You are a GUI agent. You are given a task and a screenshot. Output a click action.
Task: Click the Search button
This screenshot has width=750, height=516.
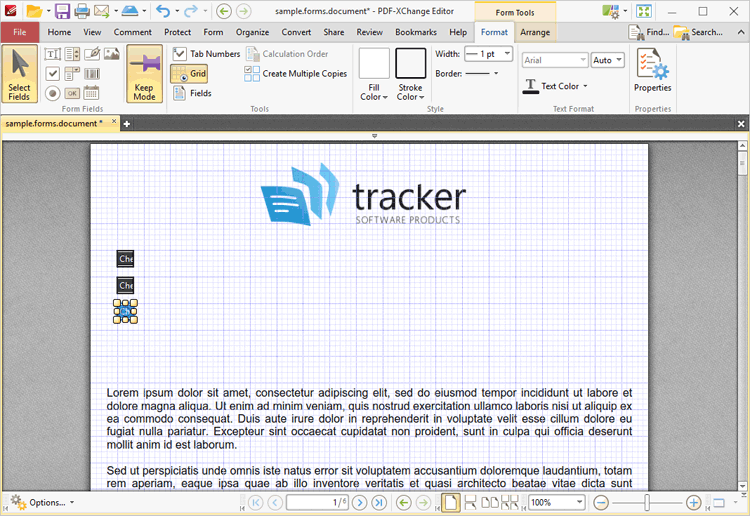(698, 32)
